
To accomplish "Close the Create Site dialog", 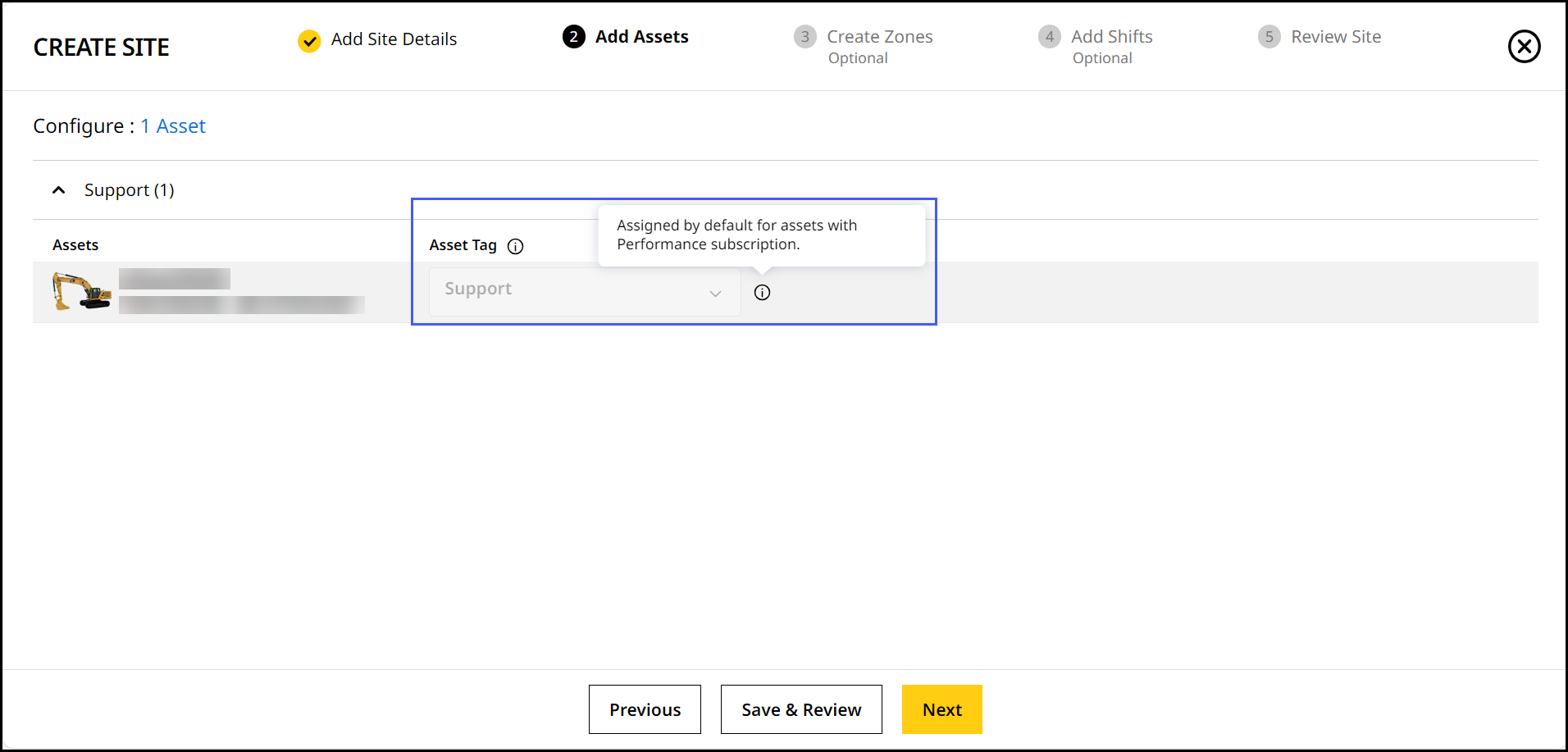I will click(x=1523, y=47).
